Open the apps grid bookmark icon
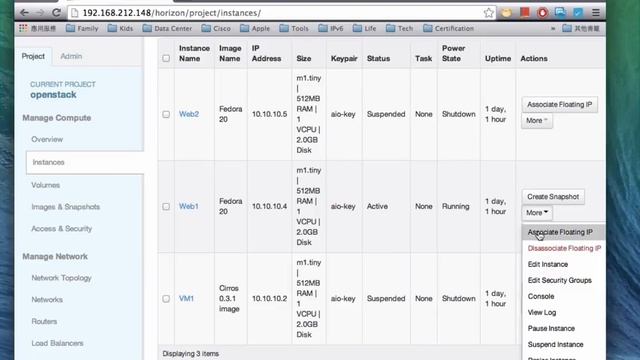Viewport: 640px width, 360px height. 23,28
